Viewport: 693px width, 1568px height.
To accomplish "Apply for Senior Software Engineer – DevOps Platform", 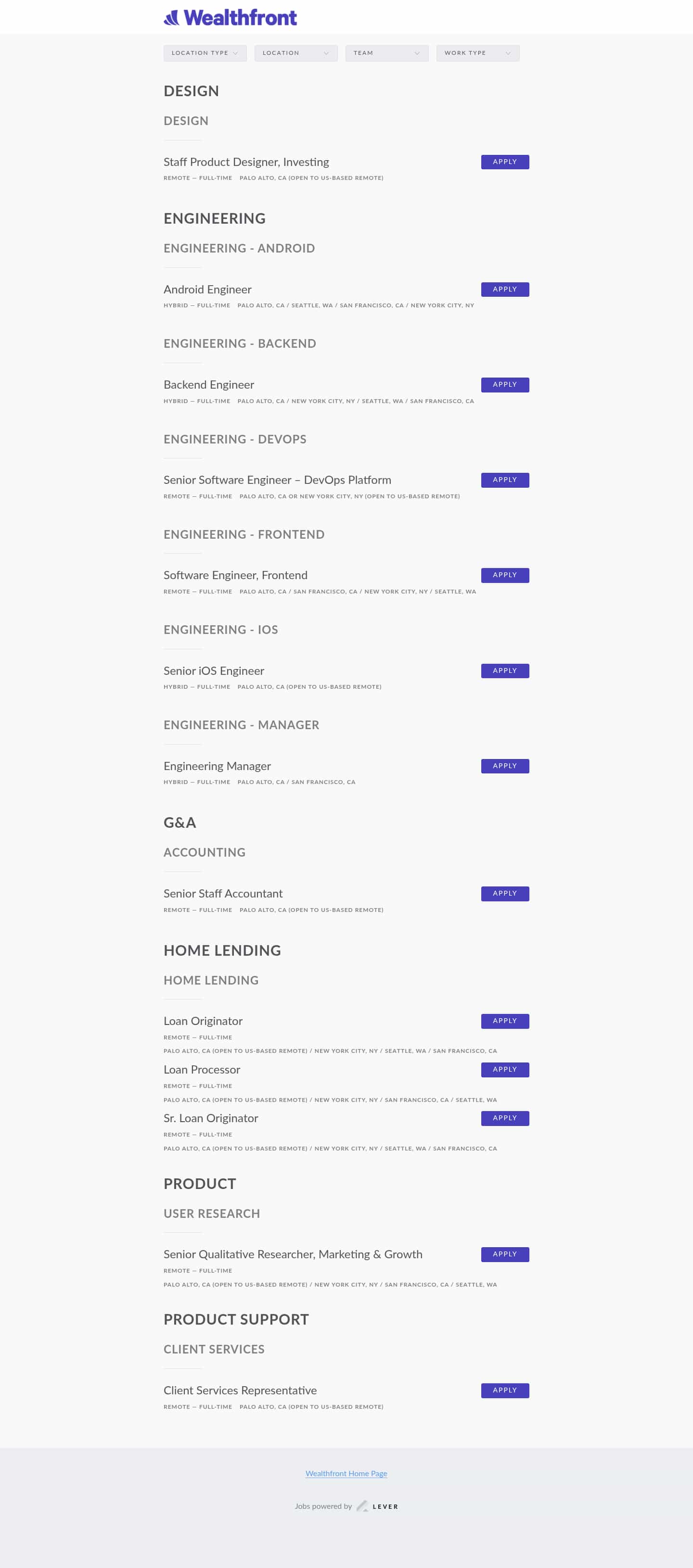I will pyautogui.click(x=504, y=480).
